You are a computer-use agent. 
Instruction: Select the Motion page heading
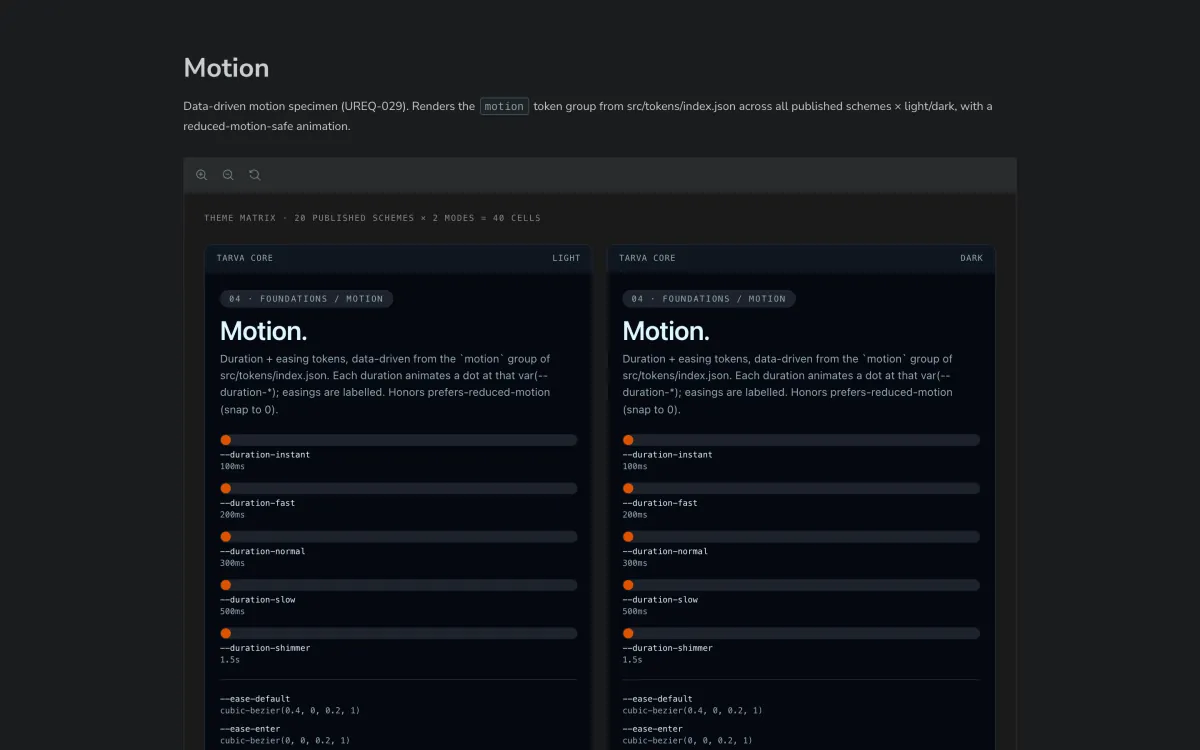[x=226, y=68]
